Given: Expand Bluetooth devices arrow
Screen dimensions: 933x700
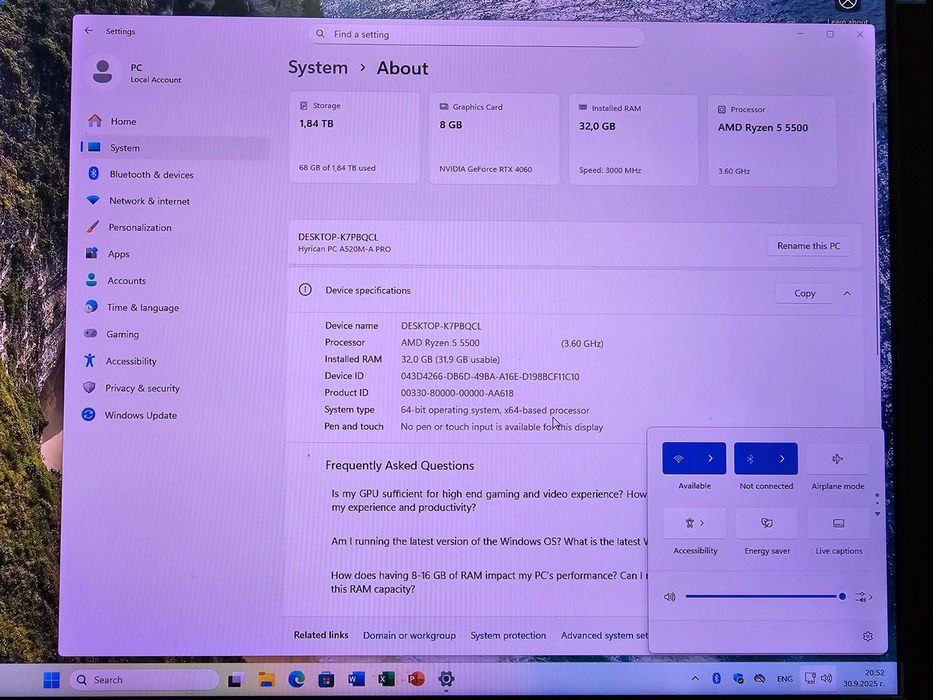Looking at the screenshot, I should pyautogui.click(x=782, y=458).
